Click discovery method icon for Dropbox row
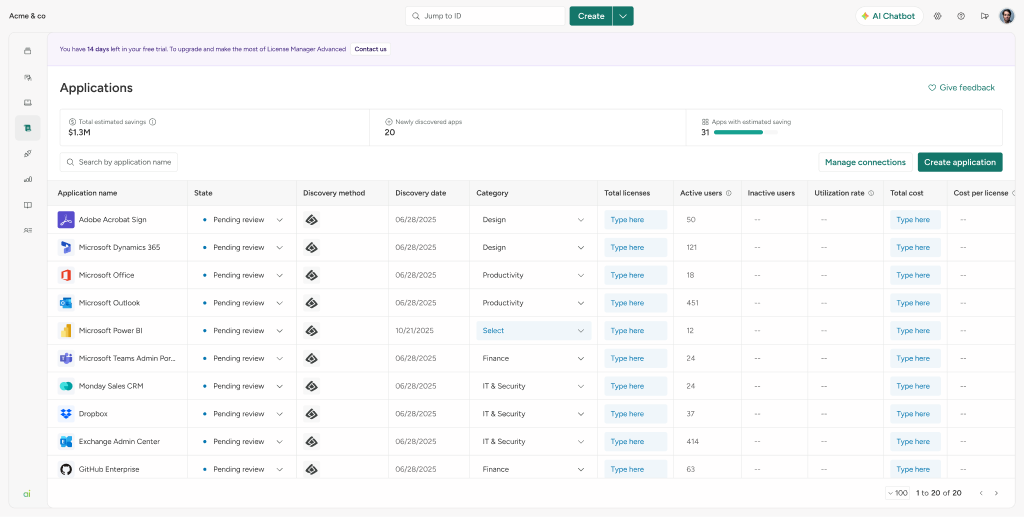The image size is (1024, 517). click(x=312, y=414)
